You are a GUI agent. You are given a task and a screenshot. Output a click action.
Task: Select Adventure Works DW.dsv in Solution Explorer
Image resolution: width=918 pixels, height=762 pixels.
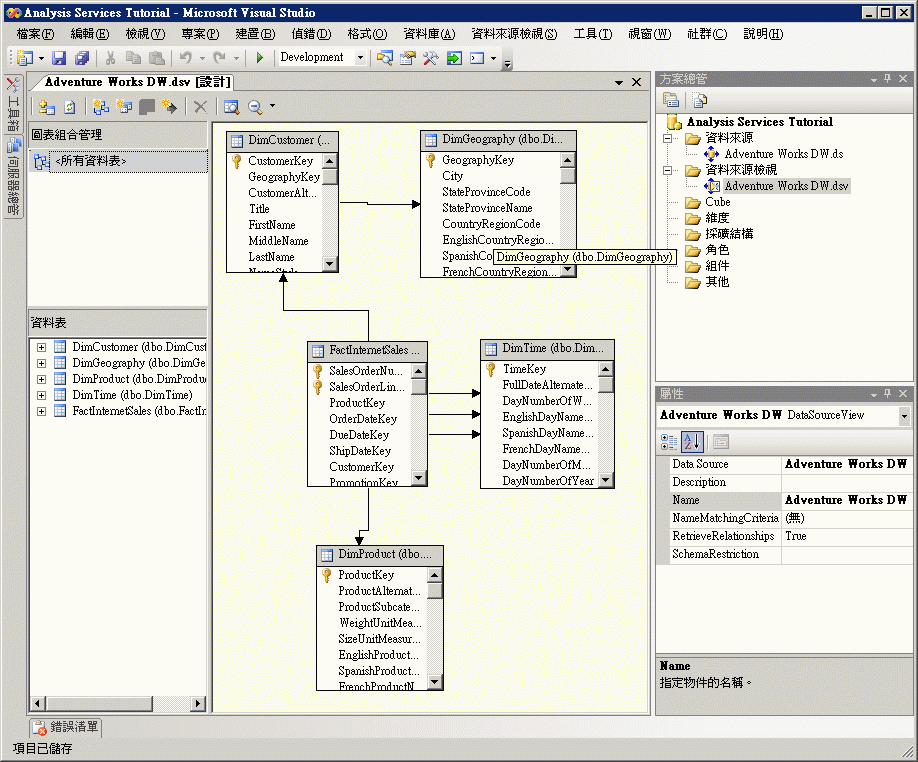click(x=786, y=186)
